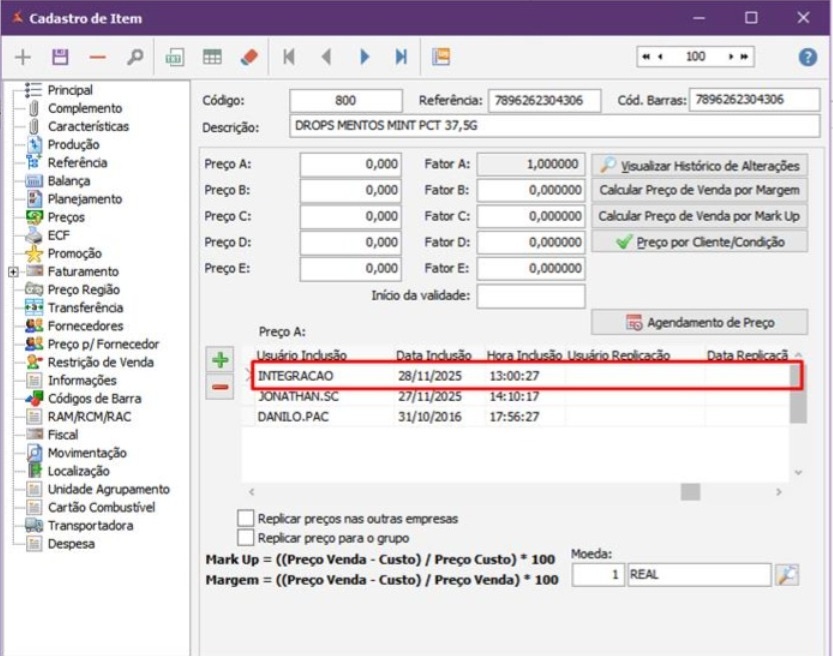Clear fields with the eraser icon

pos(249,57)
